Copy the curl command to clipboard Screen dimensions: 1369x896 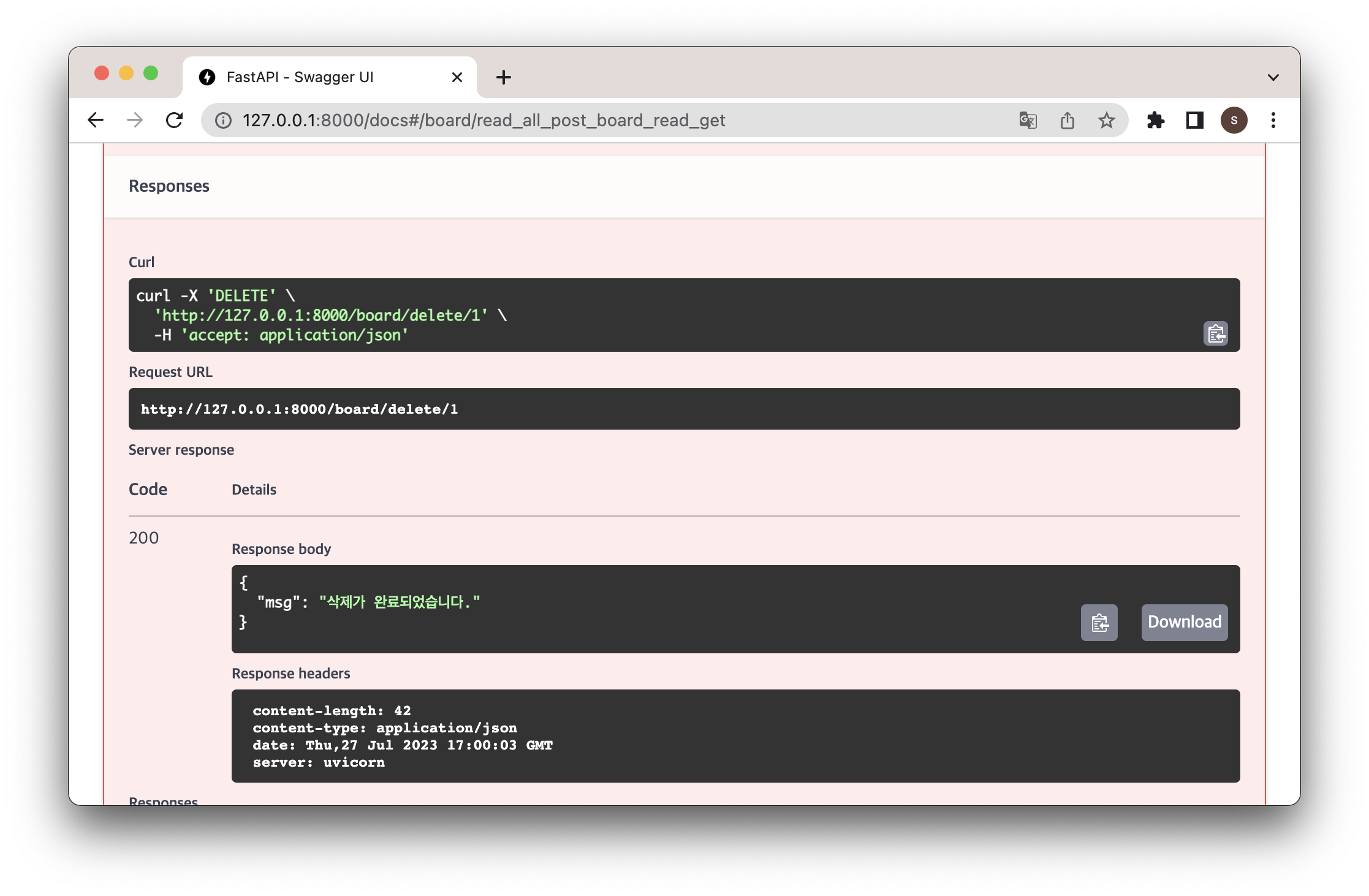coord(1215,333)
